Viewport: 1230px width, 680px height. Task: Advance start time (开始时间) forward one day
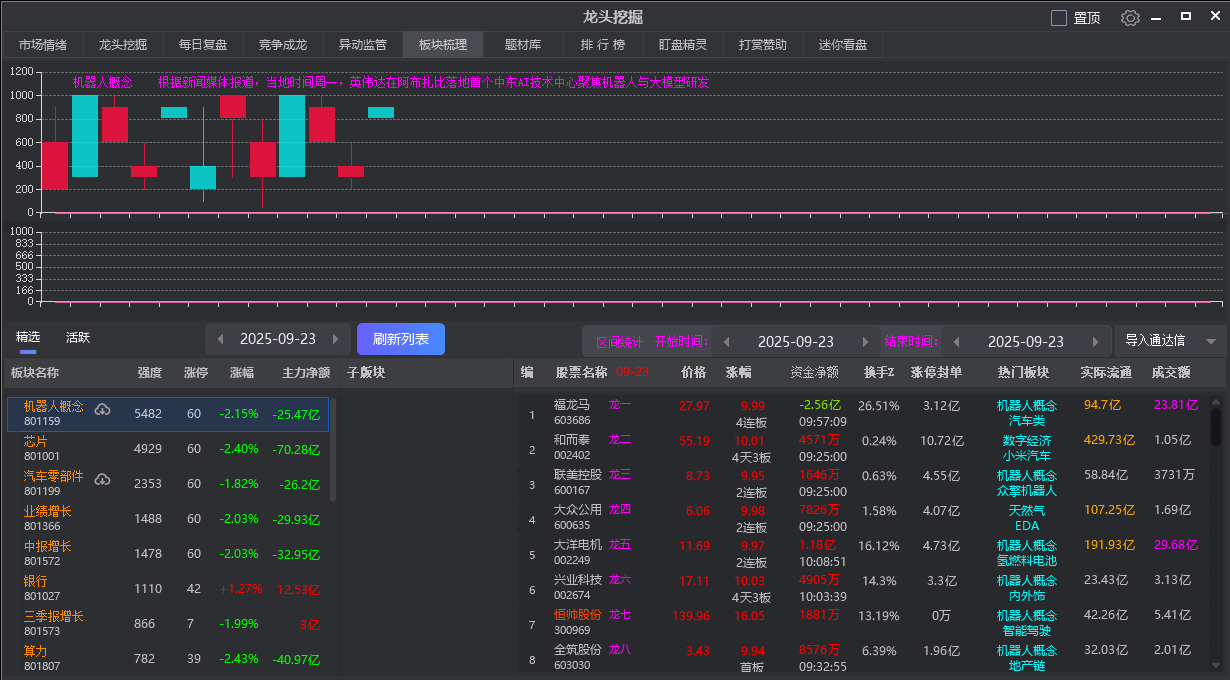pos(865,342)
